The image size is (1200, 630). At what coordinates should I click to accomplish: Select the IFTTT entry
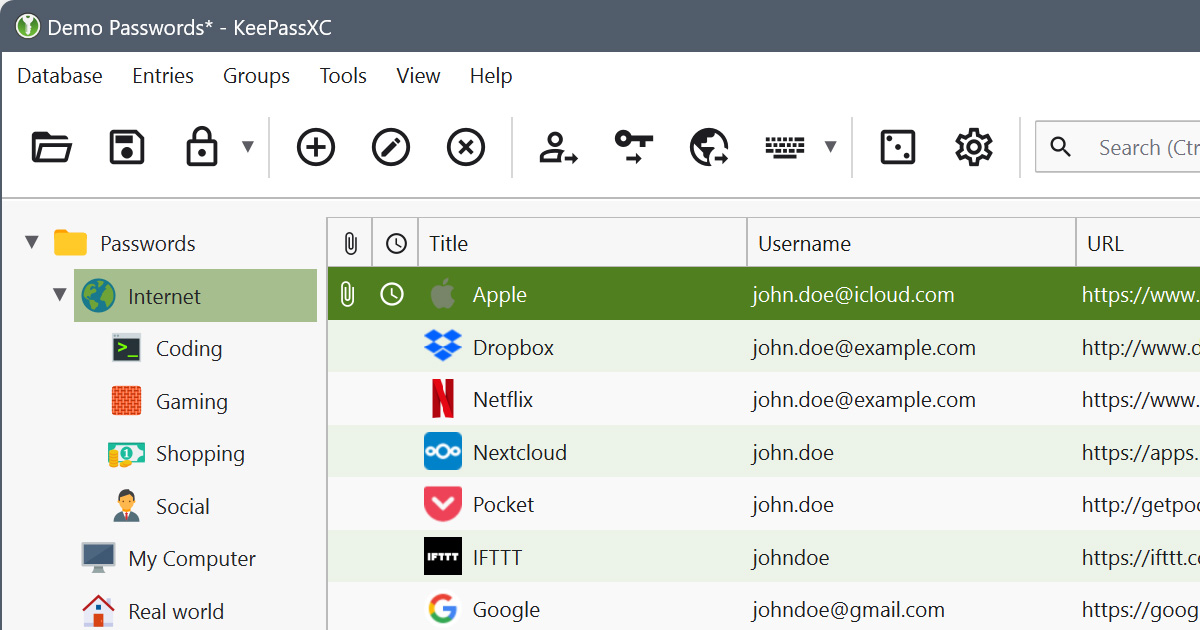coord(764,557)
